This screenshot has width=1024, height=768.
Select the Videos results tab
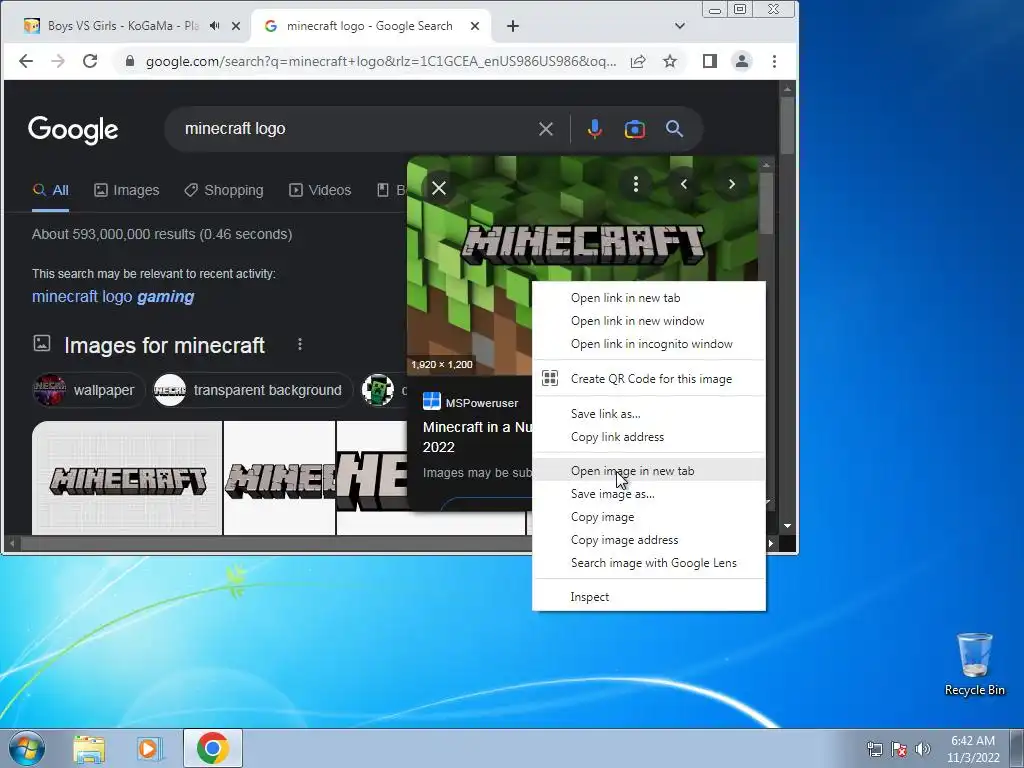tap(320, 190)
